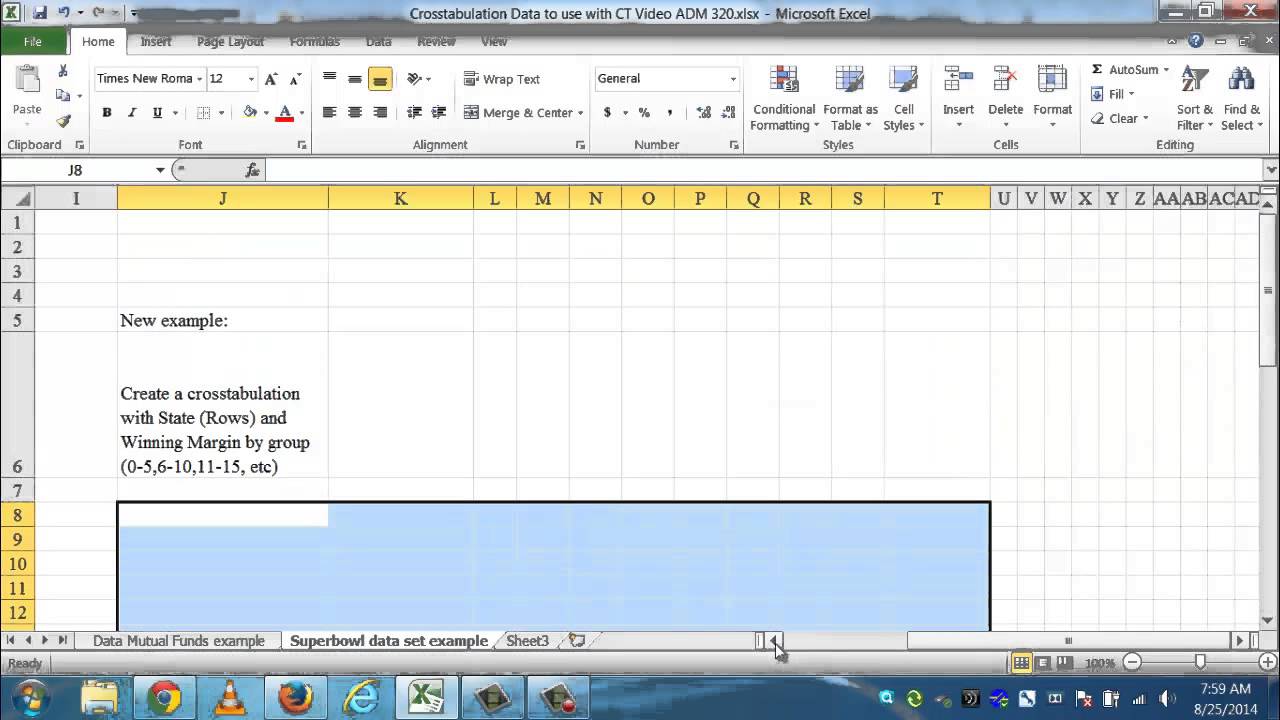This screenshot has width=1280, height=720.
Task: Click Decrease Decimal icon
Action: pyautogui.click(x=729, y=113)
